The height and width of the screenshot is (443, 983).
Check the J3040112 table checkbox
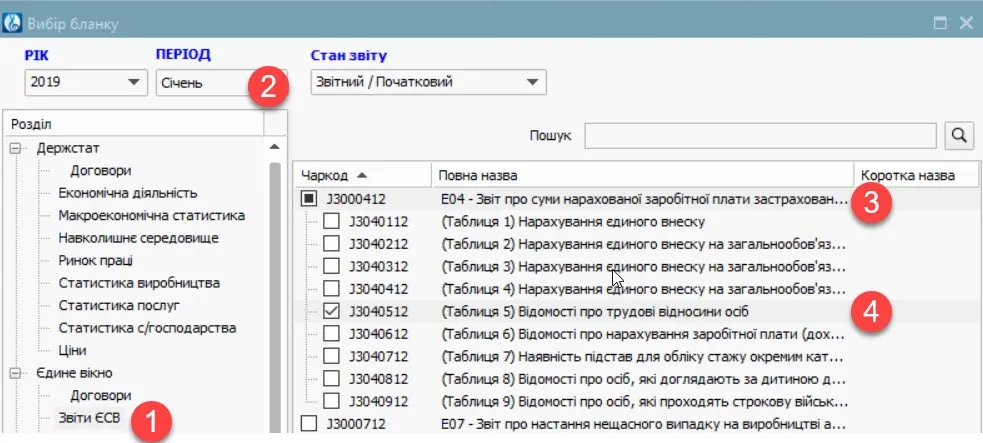pos(331,221)
